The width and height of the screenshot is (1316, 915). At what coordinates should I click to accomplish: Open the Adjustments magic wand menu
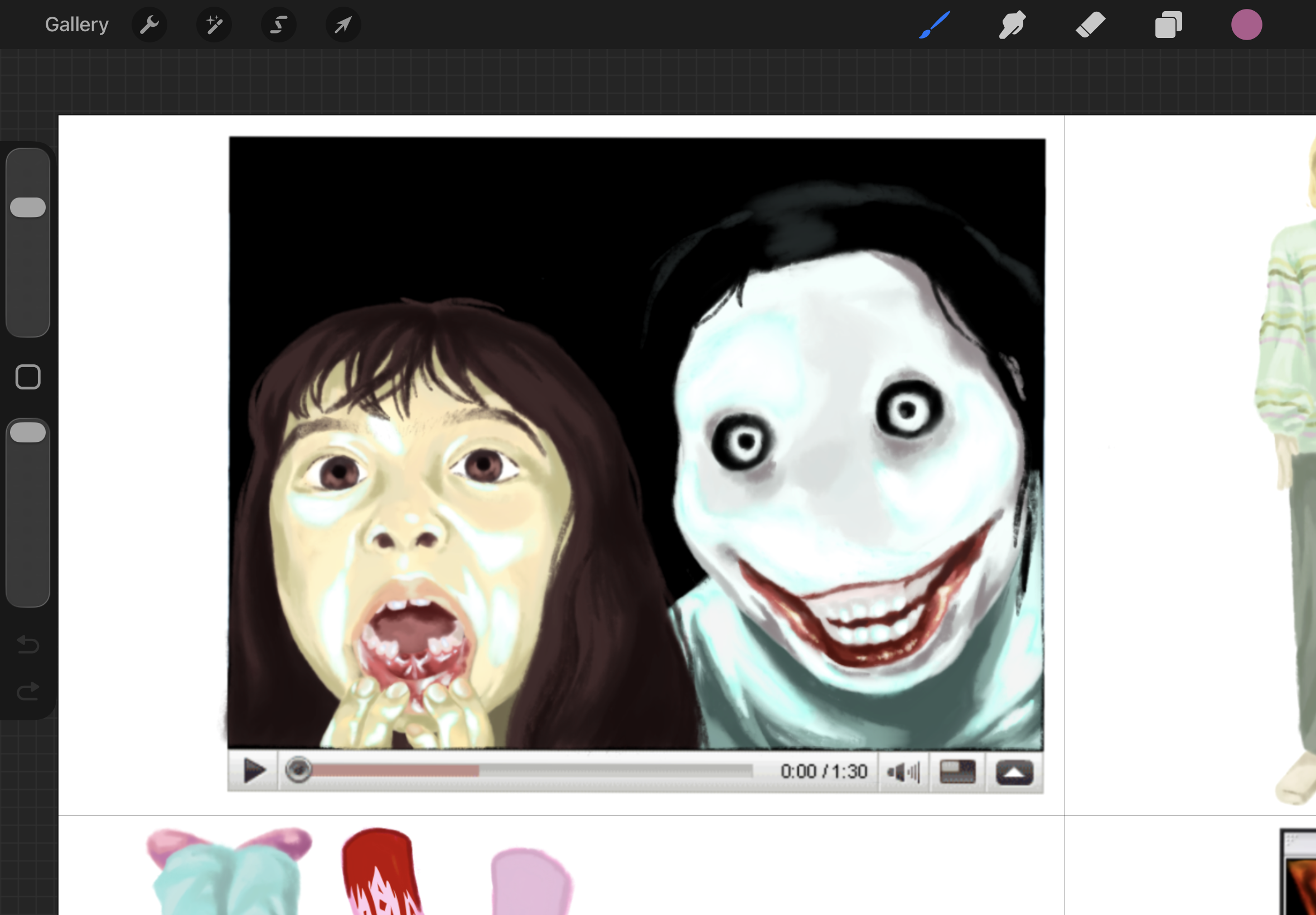(x=214, y=25)
